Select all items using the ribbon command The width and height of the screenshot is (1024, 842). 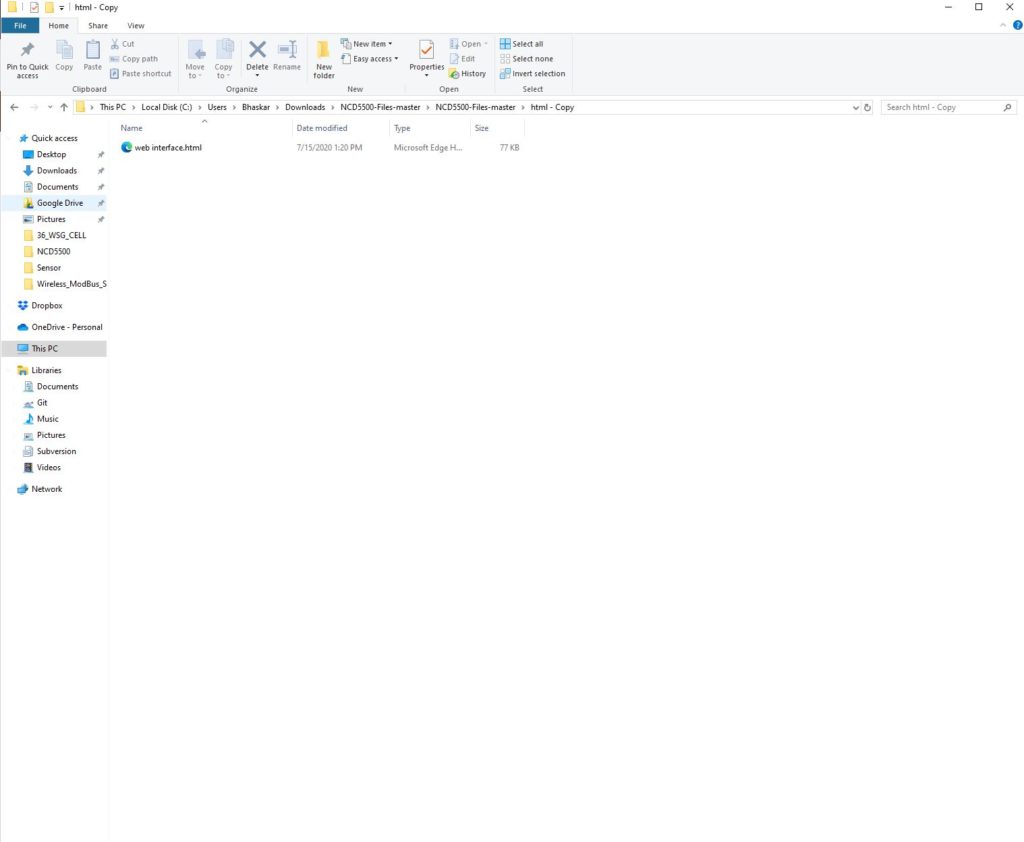tap(528, 43)
